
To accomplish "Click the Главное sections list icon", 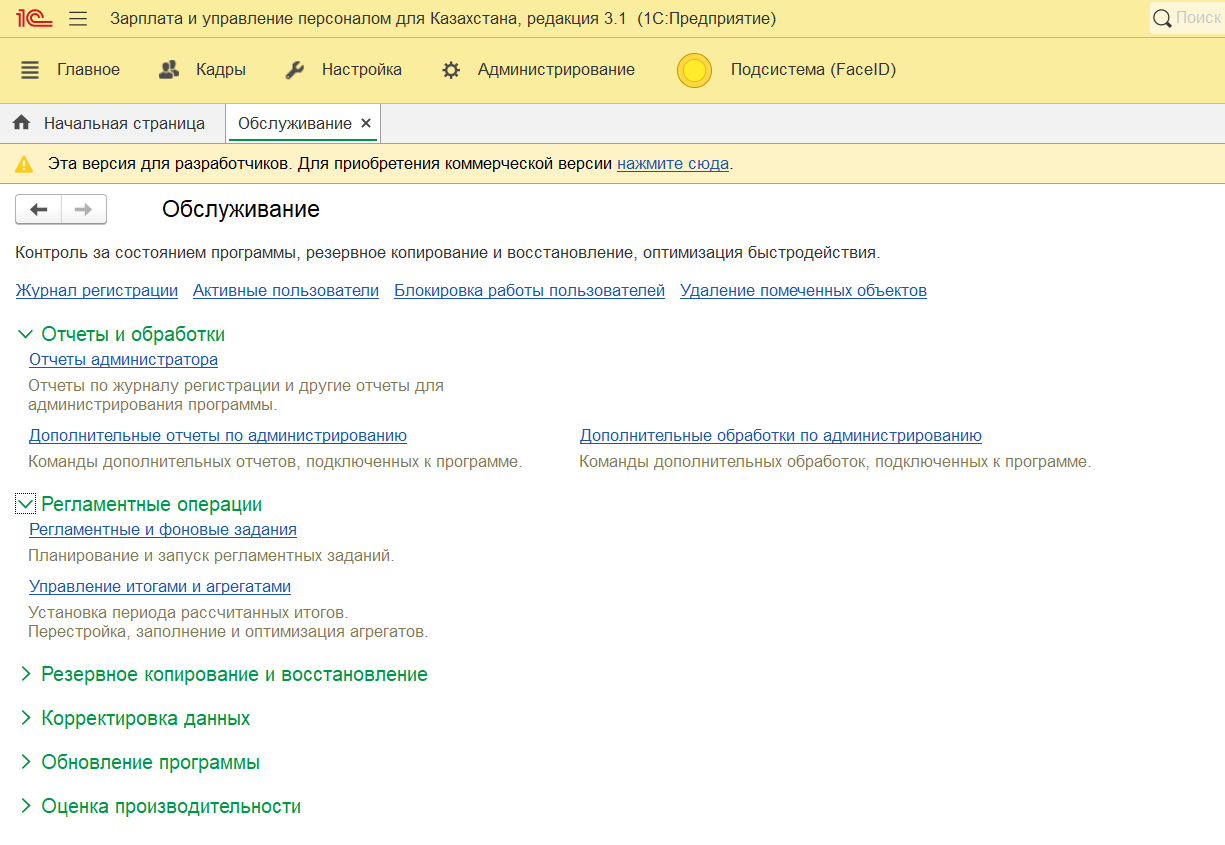I will [x=30, y=70].
